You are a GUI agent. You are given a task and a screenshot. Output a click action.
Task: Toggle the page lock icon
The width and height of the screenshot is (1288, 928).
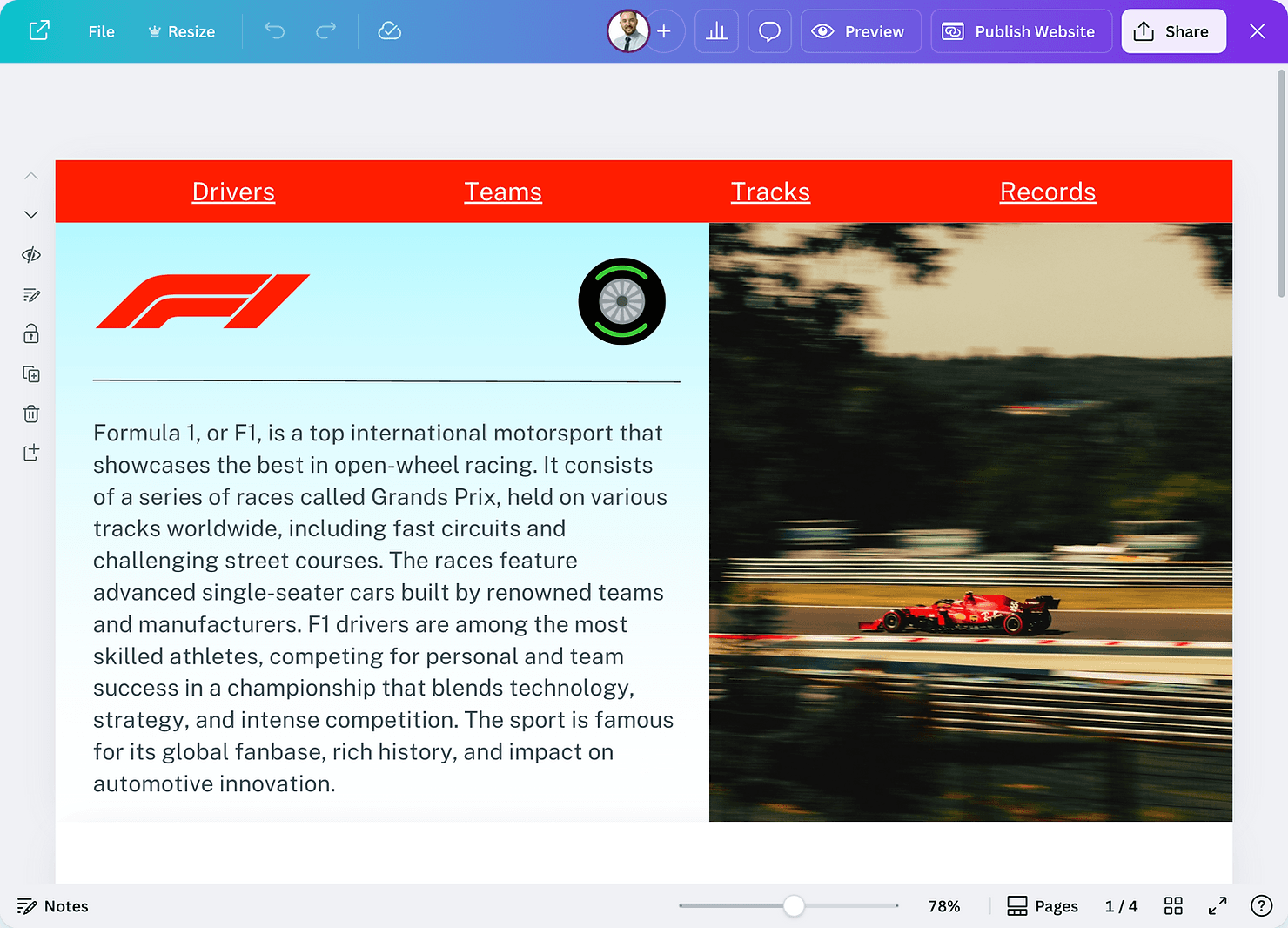click(31, 334)
